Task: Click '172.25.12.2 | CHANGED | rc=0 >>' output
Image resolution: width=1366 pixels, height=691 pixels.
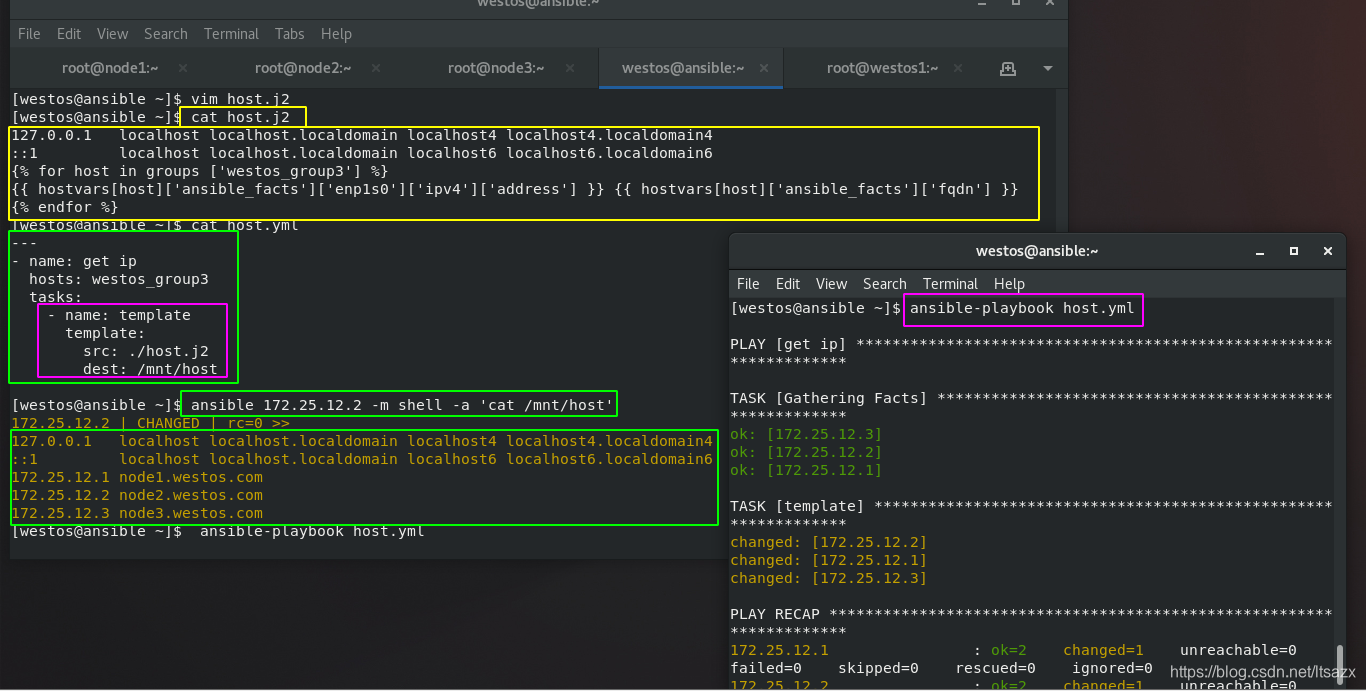Action: [x=150, y=423]
